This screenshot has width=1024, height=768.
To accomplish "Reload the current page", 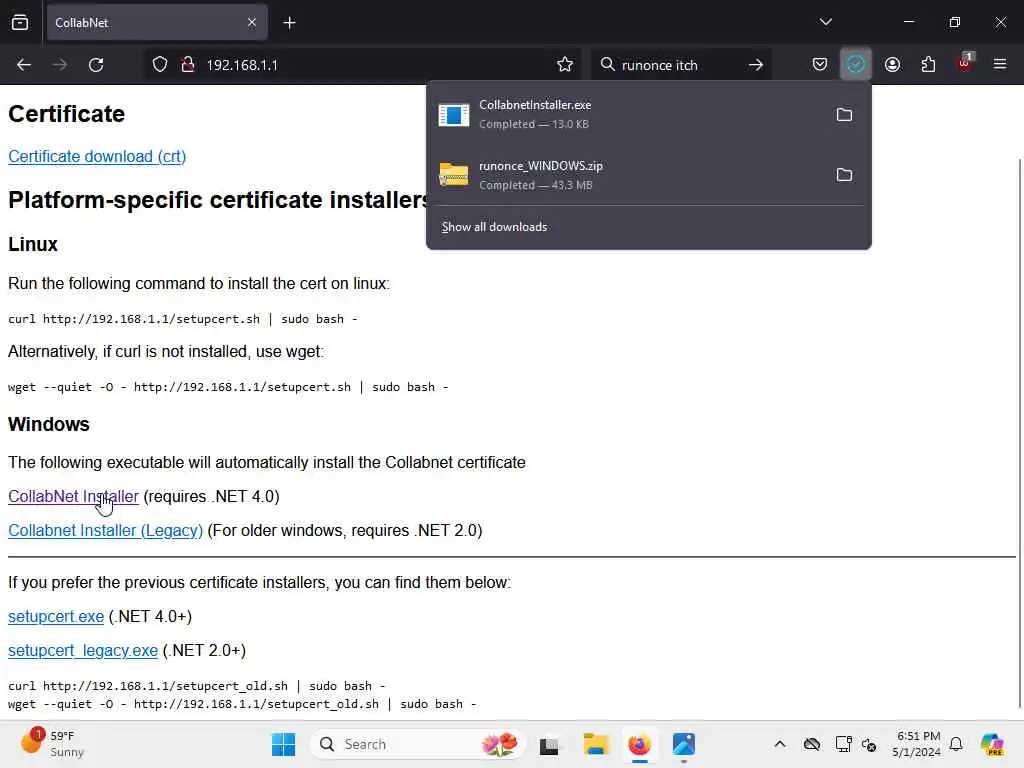I will 96,65.
